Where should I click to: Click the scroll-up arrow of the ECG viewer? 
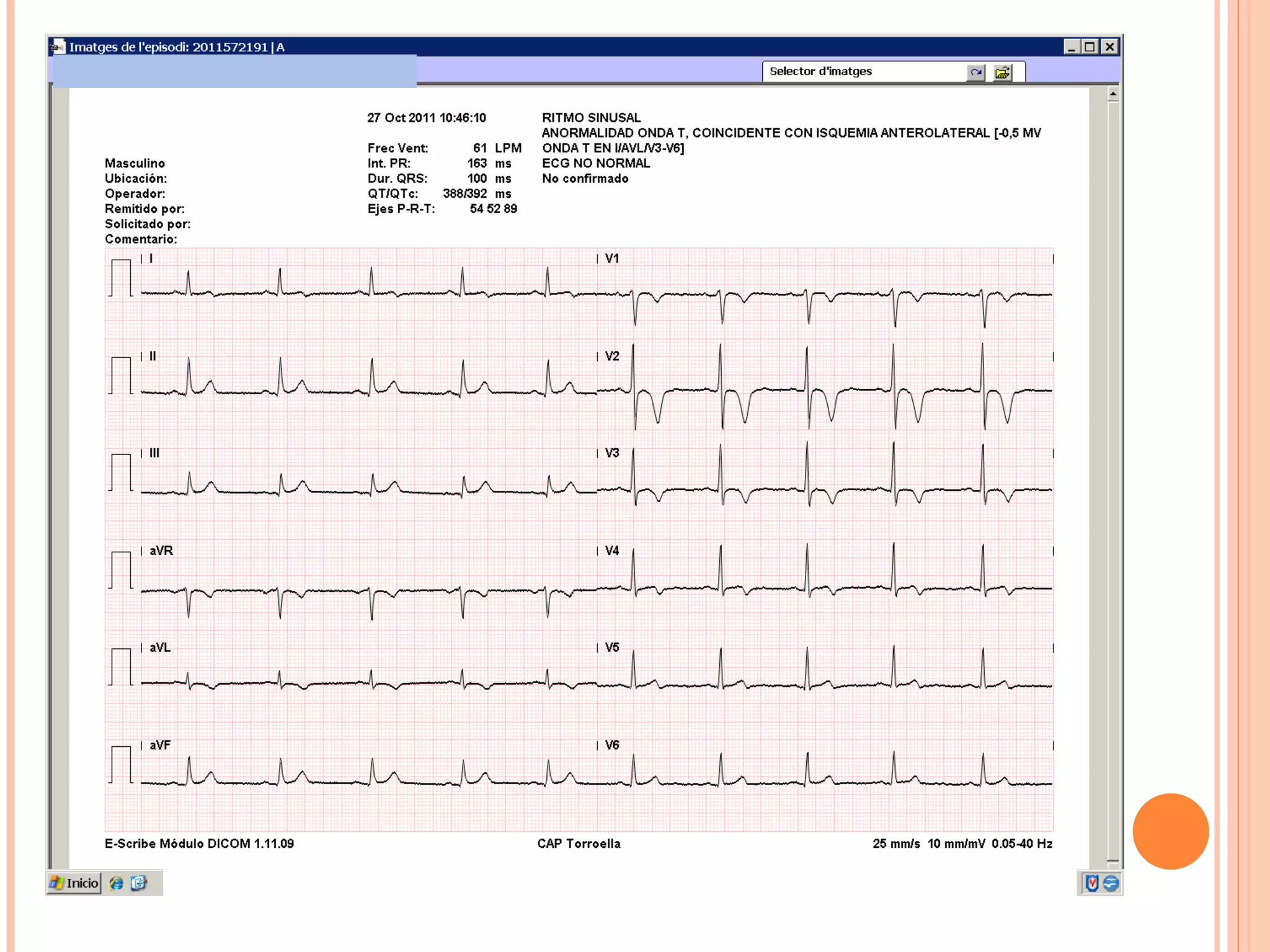[1113, 94]
